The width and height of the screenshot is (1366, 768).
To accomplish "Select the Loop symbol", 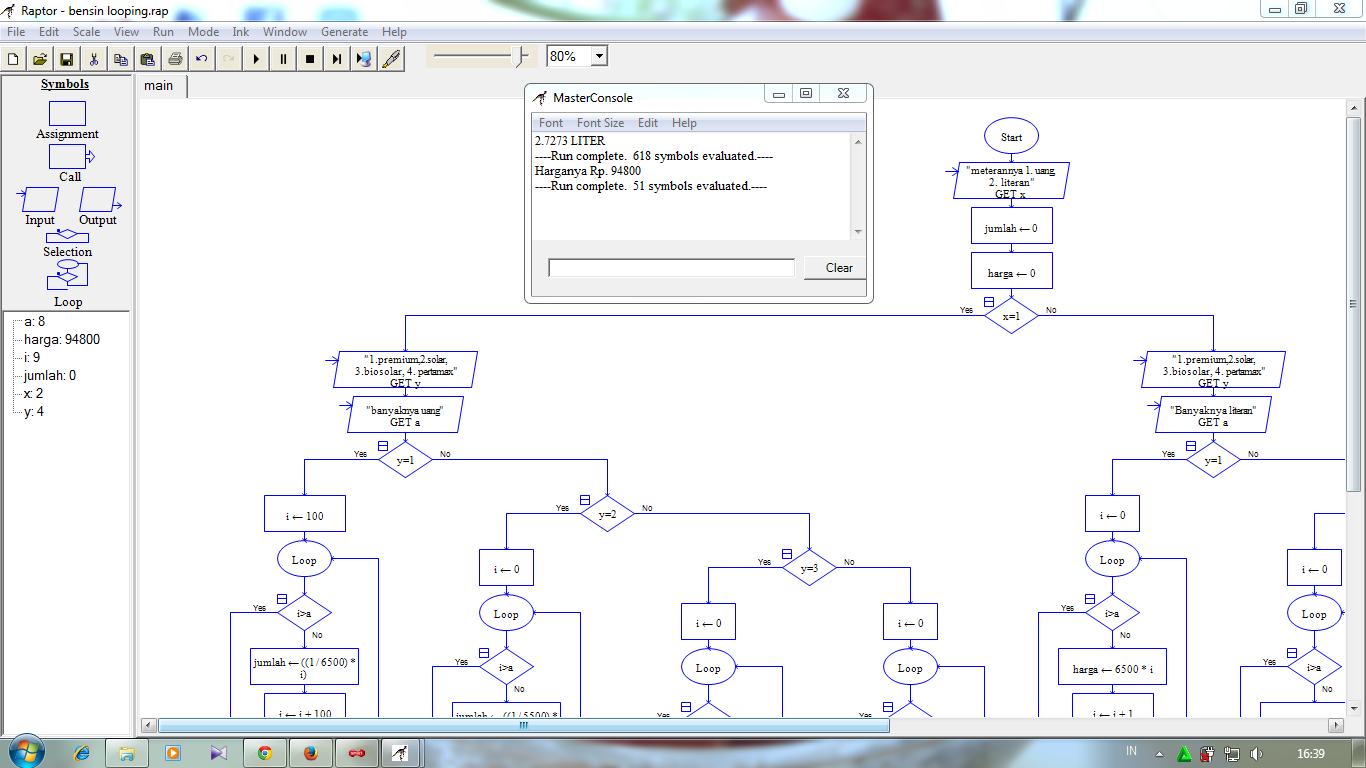I will (67, 275).
